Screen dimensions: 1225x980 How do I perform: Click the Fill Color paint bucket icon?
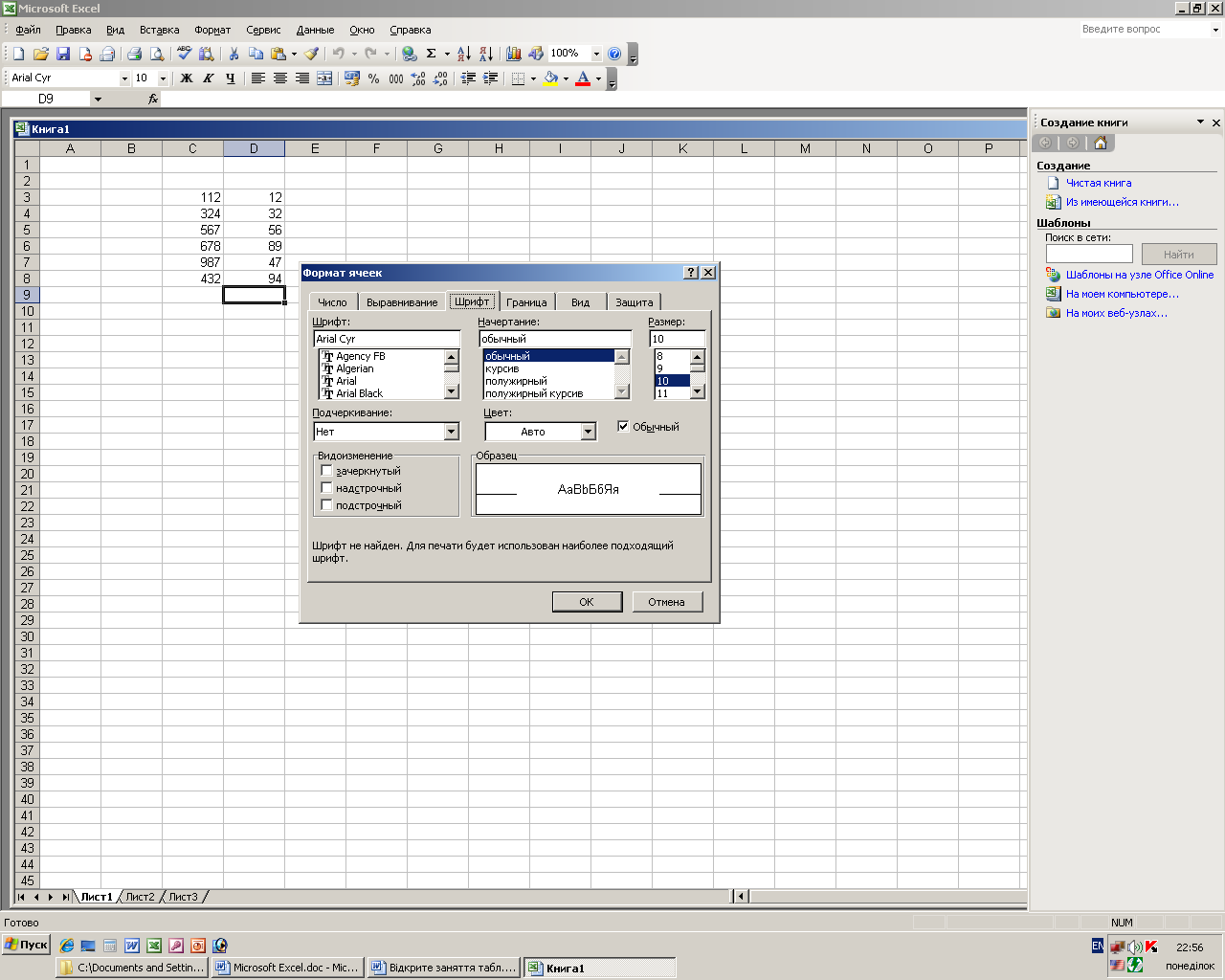(550, 78)
